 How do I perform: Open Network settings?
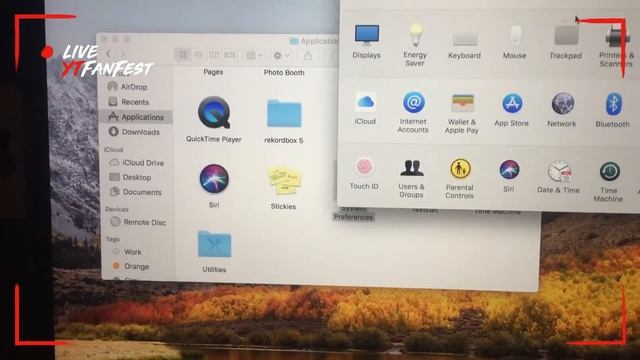tap(562, 110)
